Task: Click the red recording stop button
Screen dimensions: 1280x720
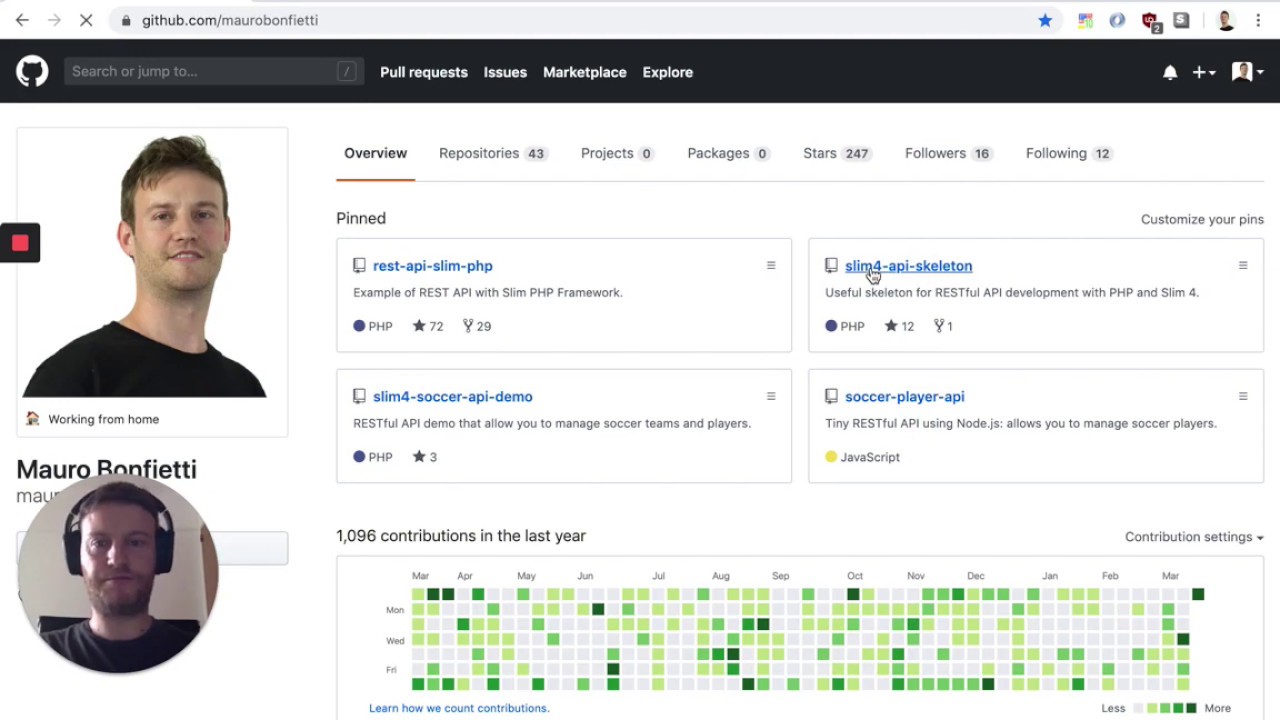Action: (20, 243)
